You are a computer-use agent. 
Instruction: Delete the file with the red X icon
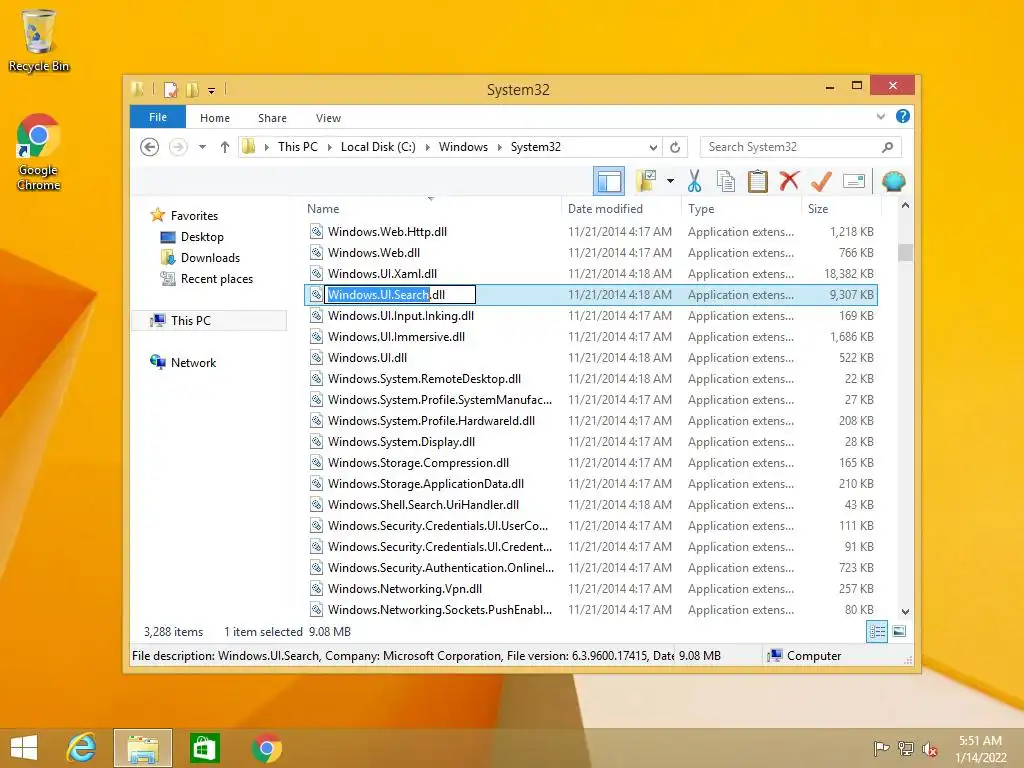(x=789, y=181)
